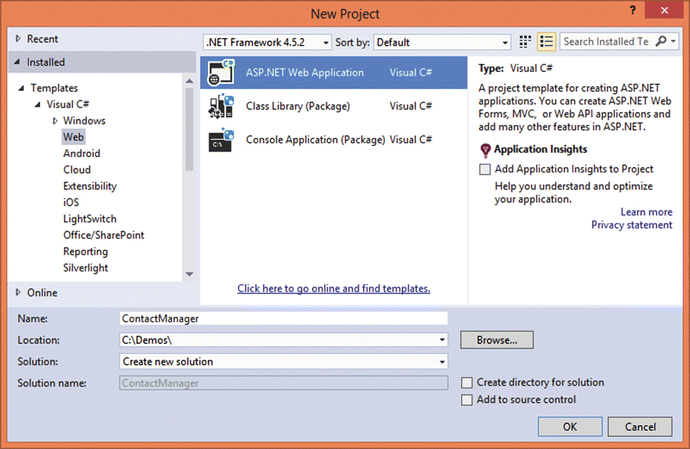The image size is (690, 449).
Task: Select the Android template category
Action: [81, 153]
